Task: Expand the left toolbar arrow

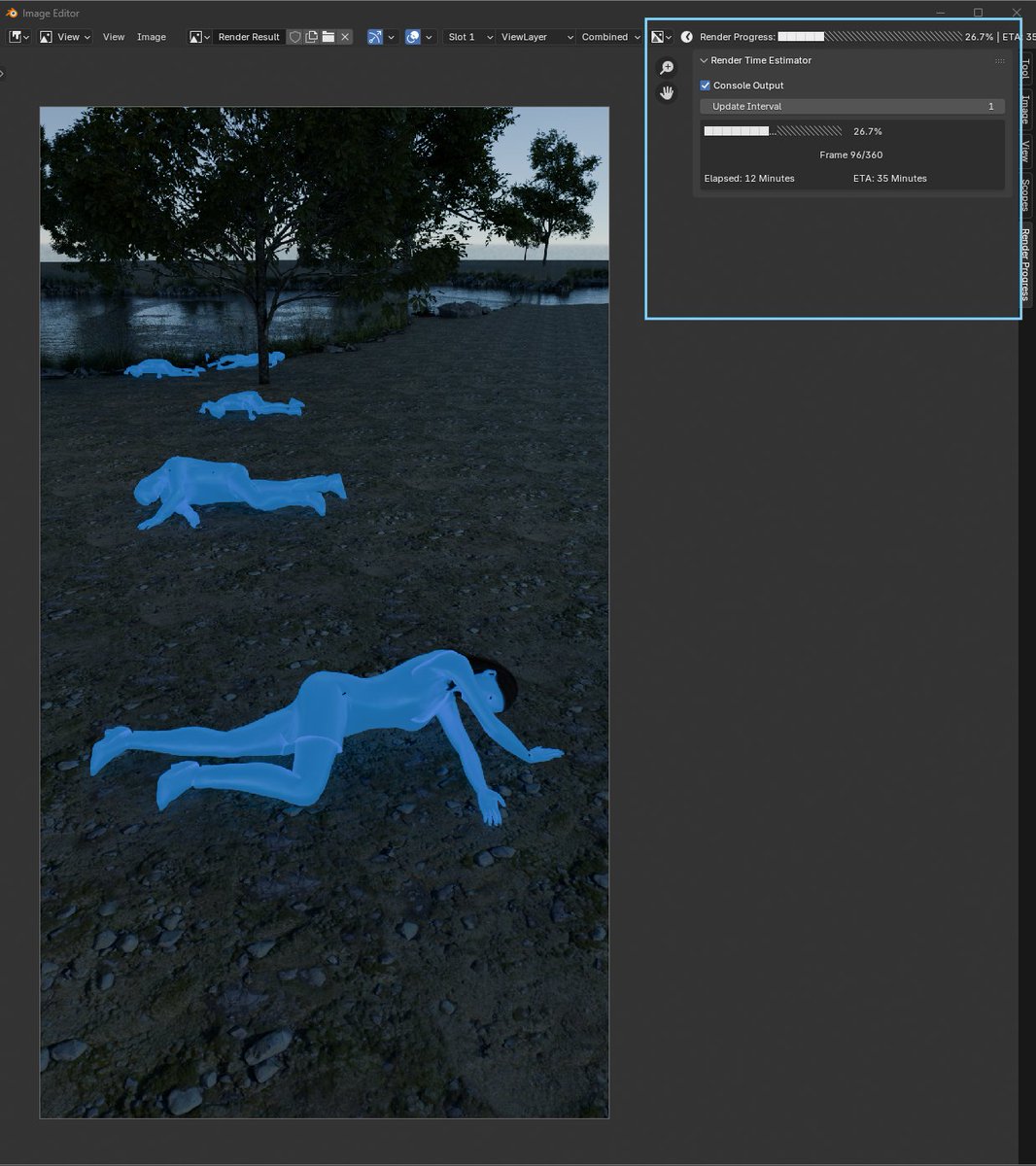Action: tap(3, 73)
